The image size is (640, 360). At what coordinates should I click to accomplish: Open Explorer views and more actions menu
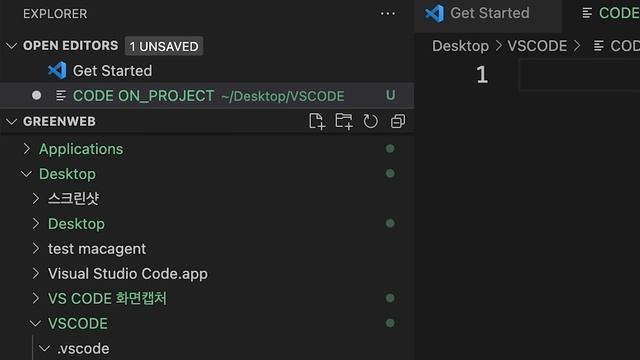point(387,13)
